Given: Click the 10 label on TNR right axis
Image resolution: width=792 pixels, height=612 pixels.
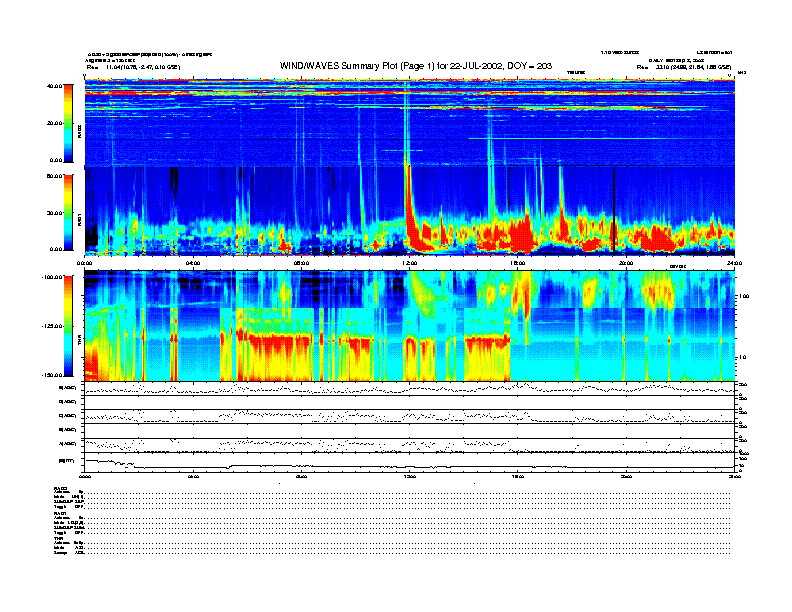Looking at the screenshot, I should (x=744, y=357).
